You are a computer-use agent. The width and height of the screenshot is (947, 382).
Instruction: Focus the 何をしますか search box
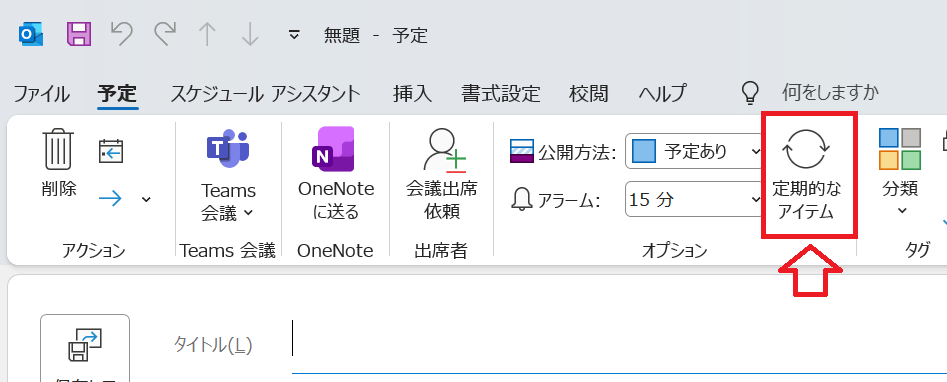830,93
